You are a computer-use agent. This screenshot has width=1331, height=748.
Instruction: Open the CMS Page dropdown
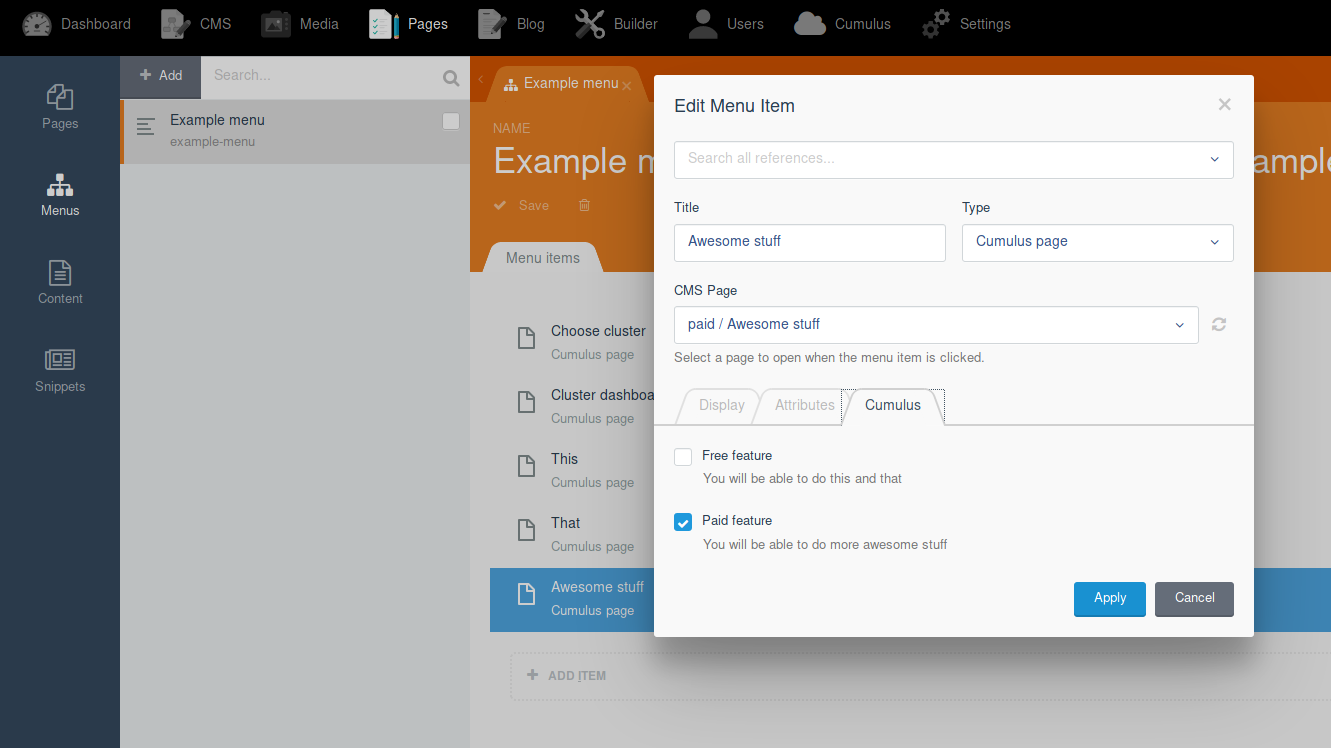pyautogui.click(x=936, y=324)
